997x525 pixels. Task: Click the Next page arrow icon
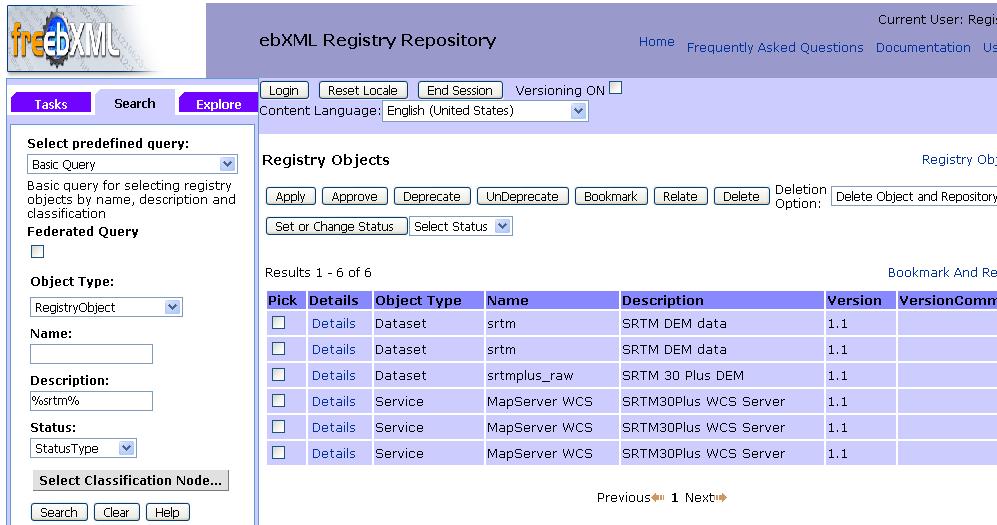pyautogui.click(x=721, y=498)
